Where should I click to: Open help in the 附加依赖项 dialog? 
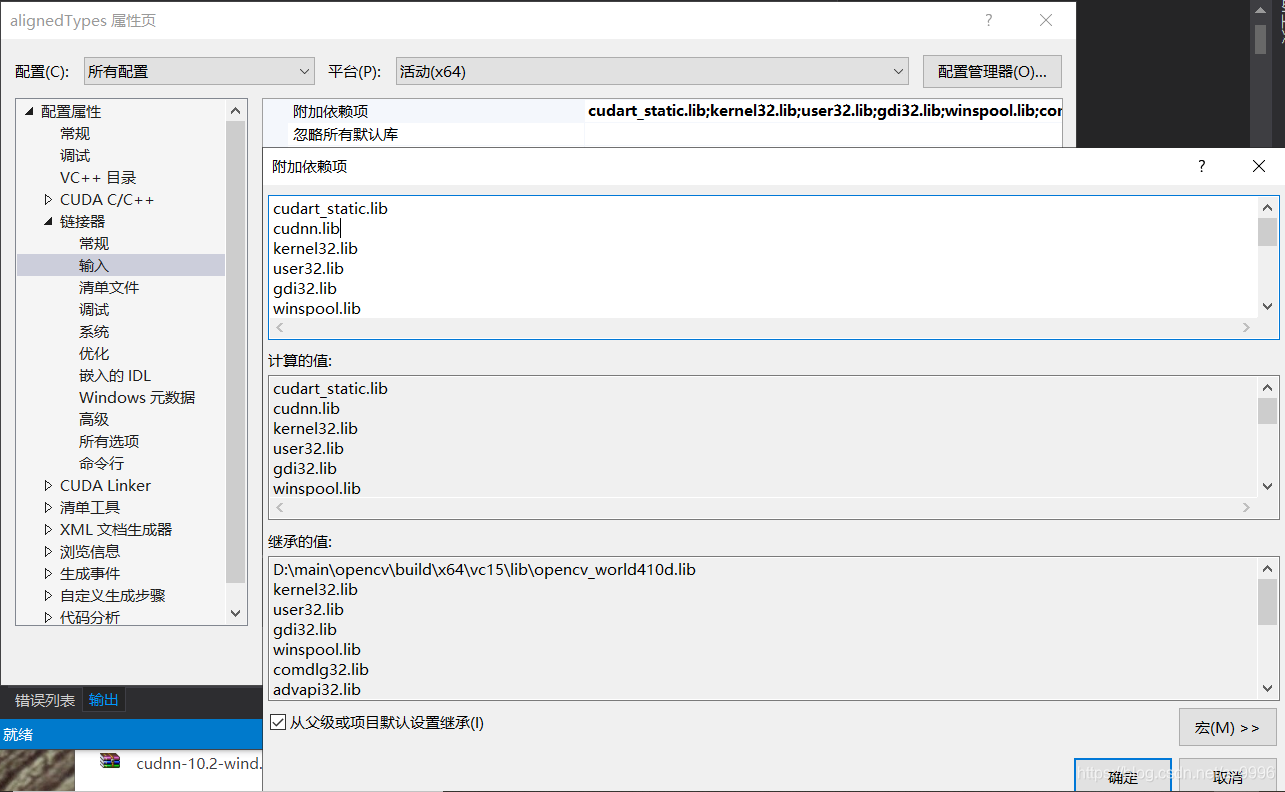point(1202,167)
